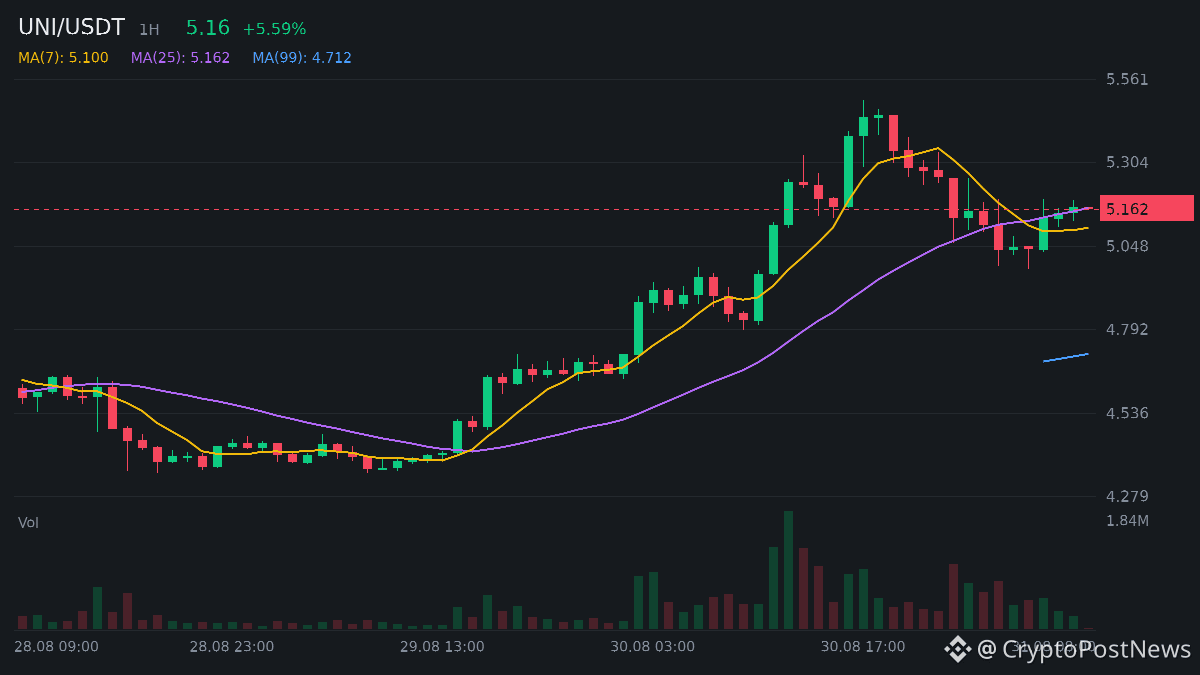Click the blue MA(99) line segment
The height and width of the screenshot is (675, 1200).
coord(1066,357)
